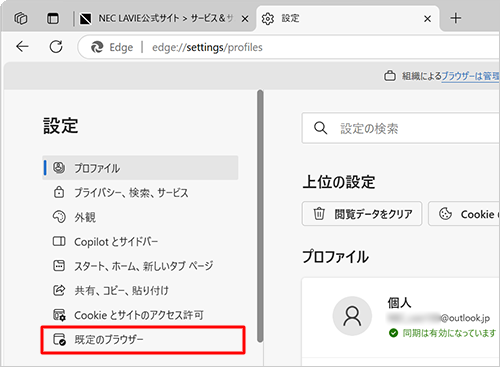Open 共有、コピー、貼り付け settings
The image size is (500, 367).
[140, 290]
